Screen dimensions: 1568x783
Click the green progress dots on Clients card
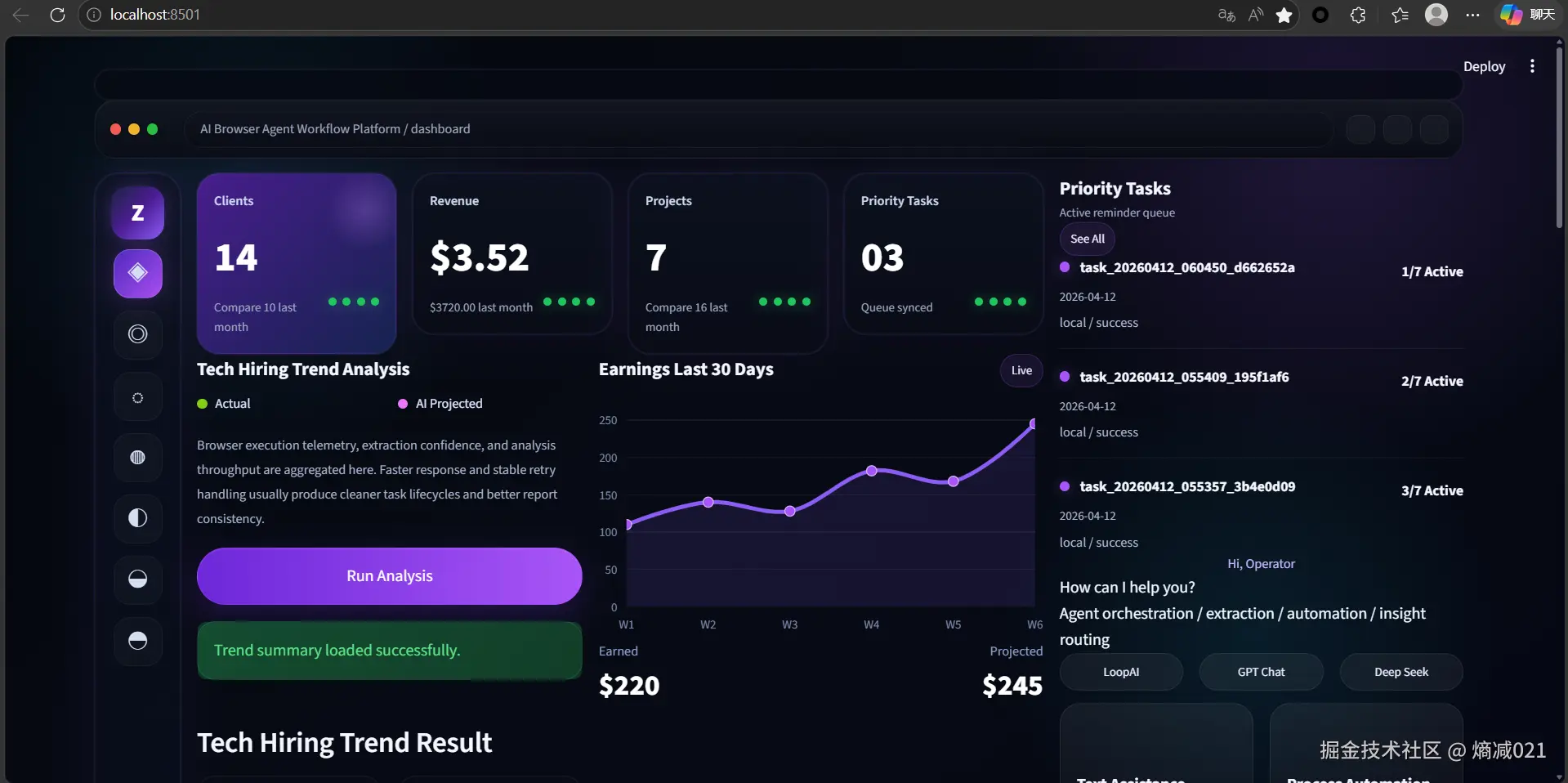tap(353, 302)
